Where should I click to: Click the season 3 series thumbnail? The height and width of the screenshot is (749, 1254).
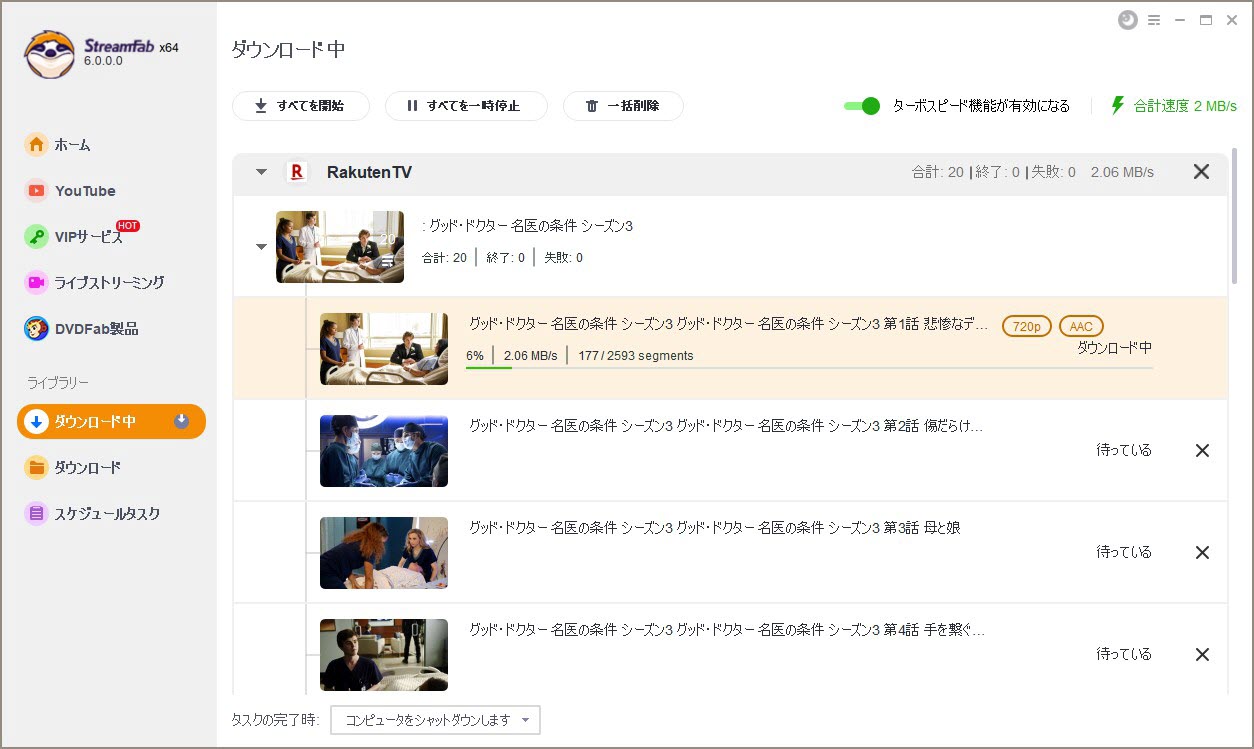point(340,247)
